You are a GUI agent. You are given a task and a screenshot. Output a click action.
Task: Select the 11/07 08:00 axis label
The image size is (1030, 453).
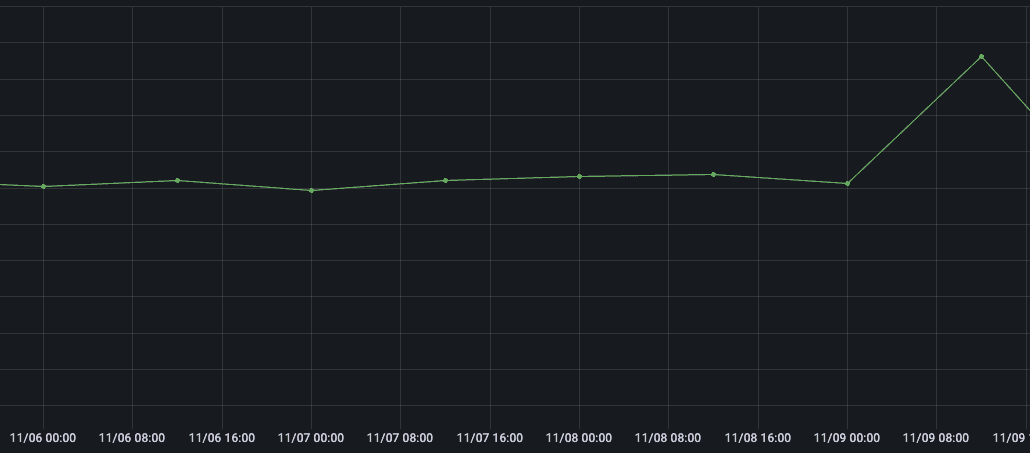click(x=400, y=438)
